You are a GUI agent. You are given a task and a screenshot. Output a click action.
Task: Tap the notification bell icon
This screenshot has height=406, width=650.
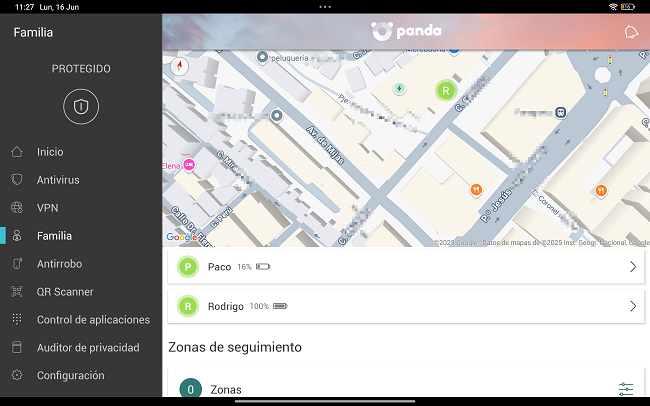630,31
